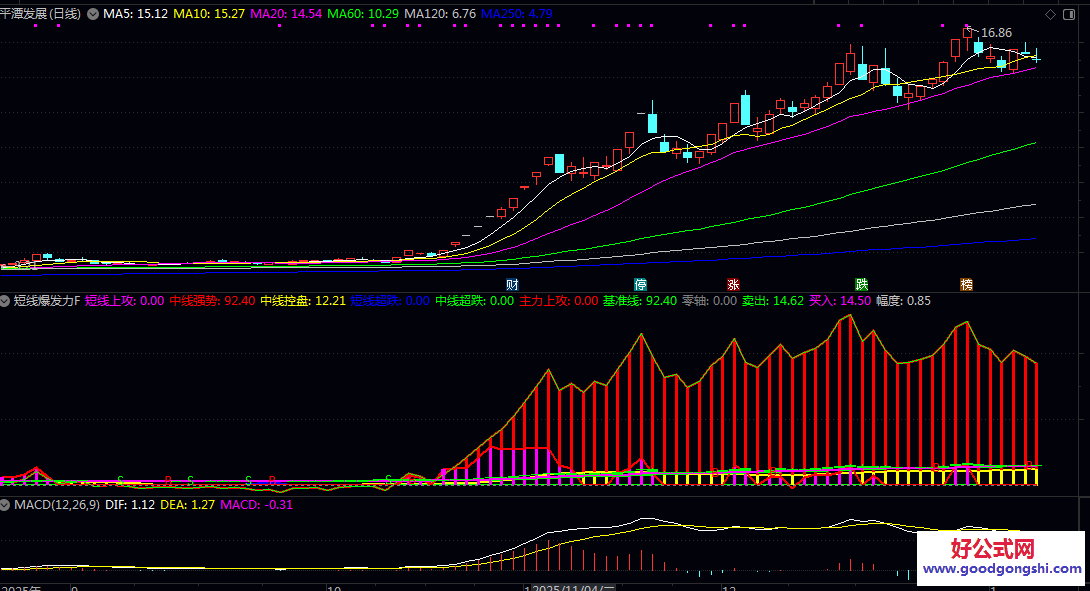Click the 零轴: 0.00 value
The image size is (1090, 591).
pos(709,301)
